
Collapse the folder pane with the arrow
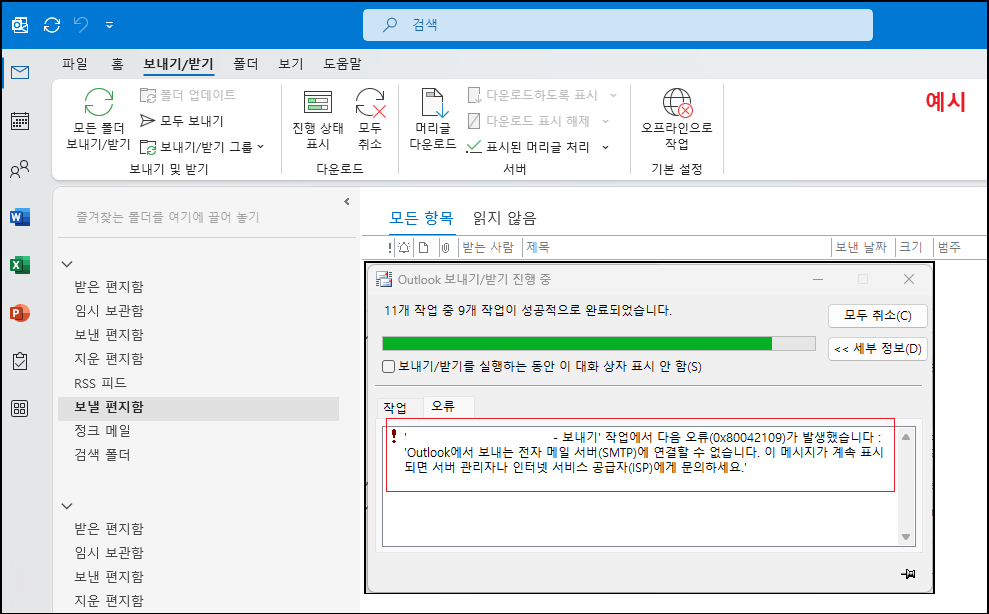coord(346,201)
